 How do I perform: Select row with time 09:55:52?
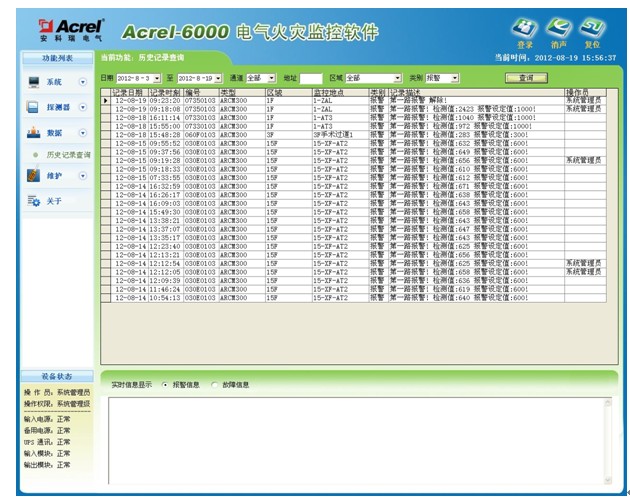click(354, 143)
